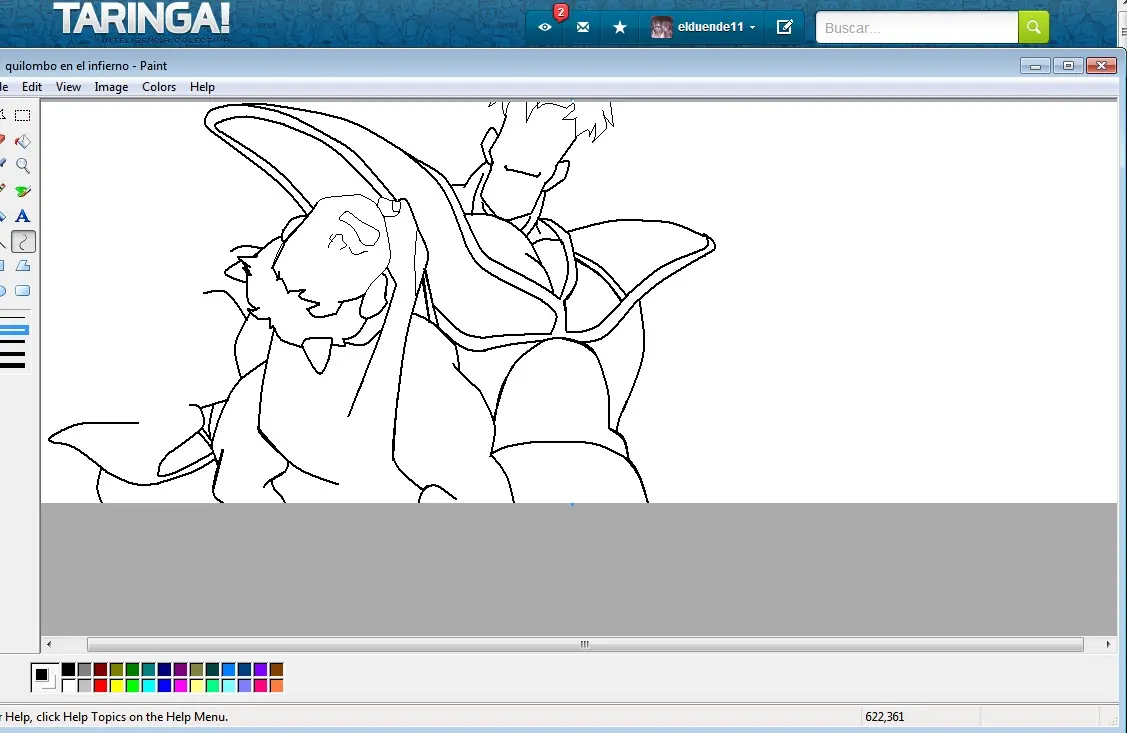1127x733 pixels.
Task: Pick the white color swatch
Action: (x=68, y=686)
